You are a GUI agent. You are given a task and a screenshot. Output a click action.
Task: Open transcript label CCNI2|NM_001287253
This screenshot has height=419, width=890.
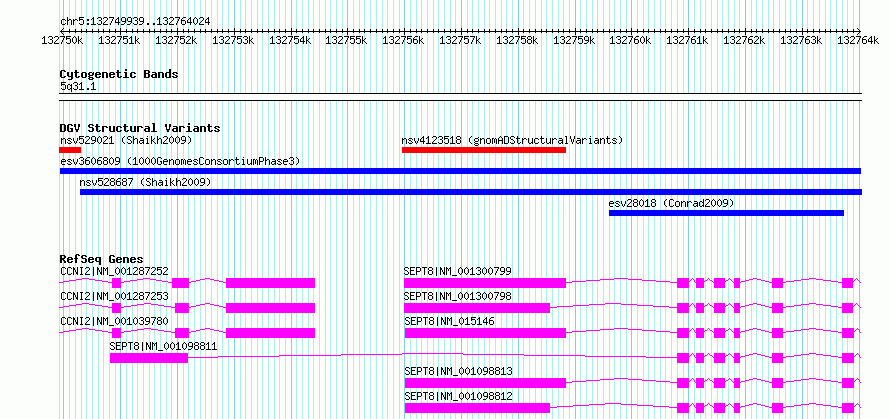coord(114,296)
